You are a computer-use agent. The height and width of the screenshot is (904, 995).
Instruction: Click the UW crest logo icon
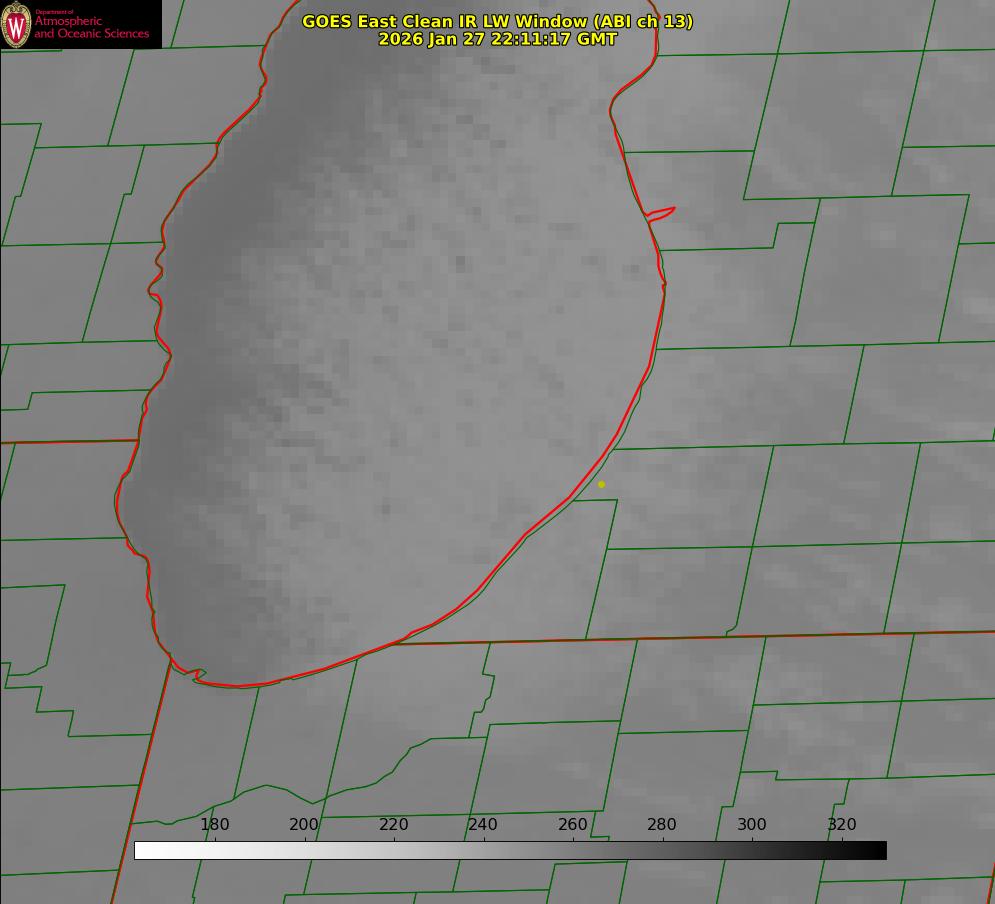pos(16,24)
